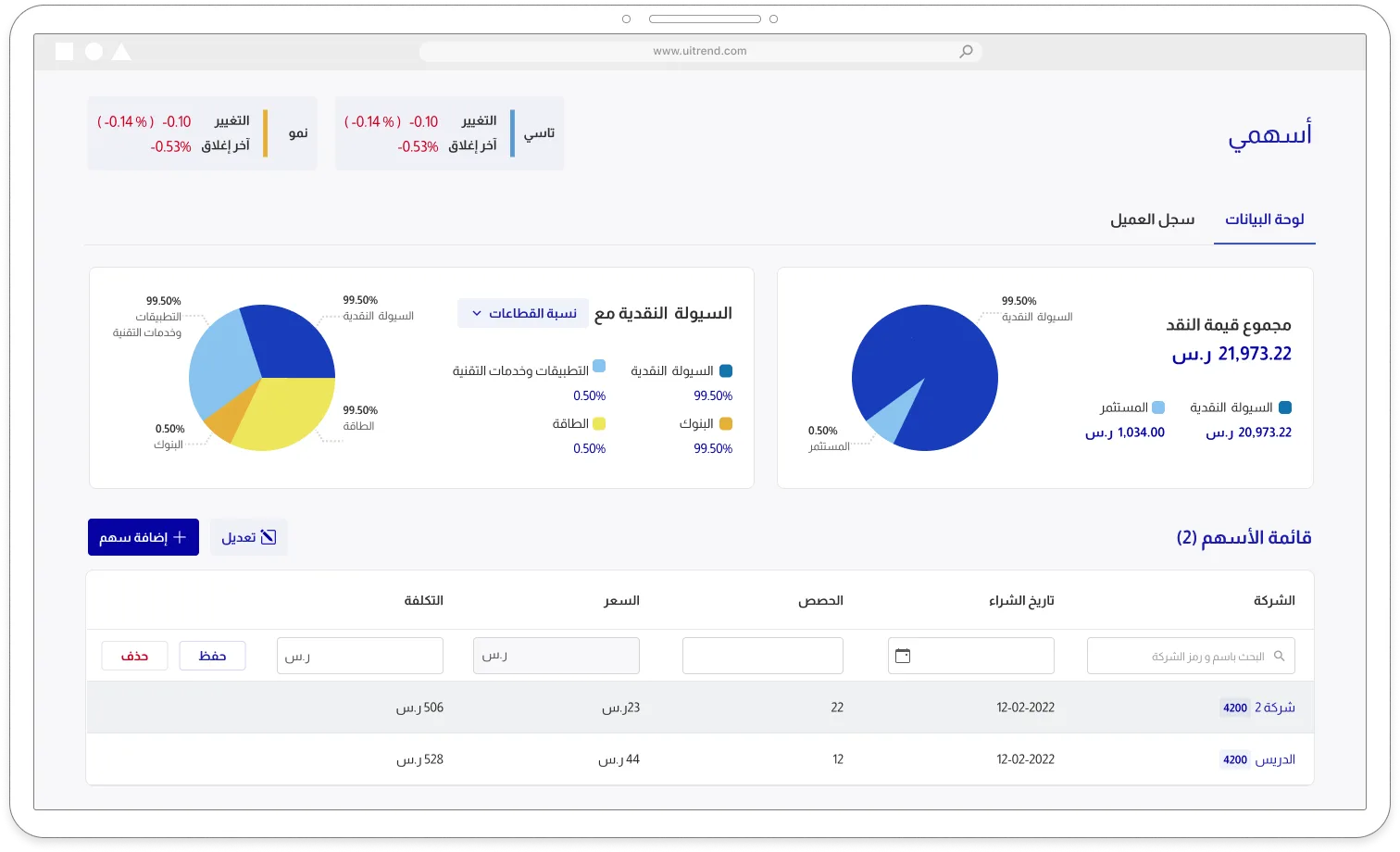Click the orange البنوك legend swatch

[726, 423]
